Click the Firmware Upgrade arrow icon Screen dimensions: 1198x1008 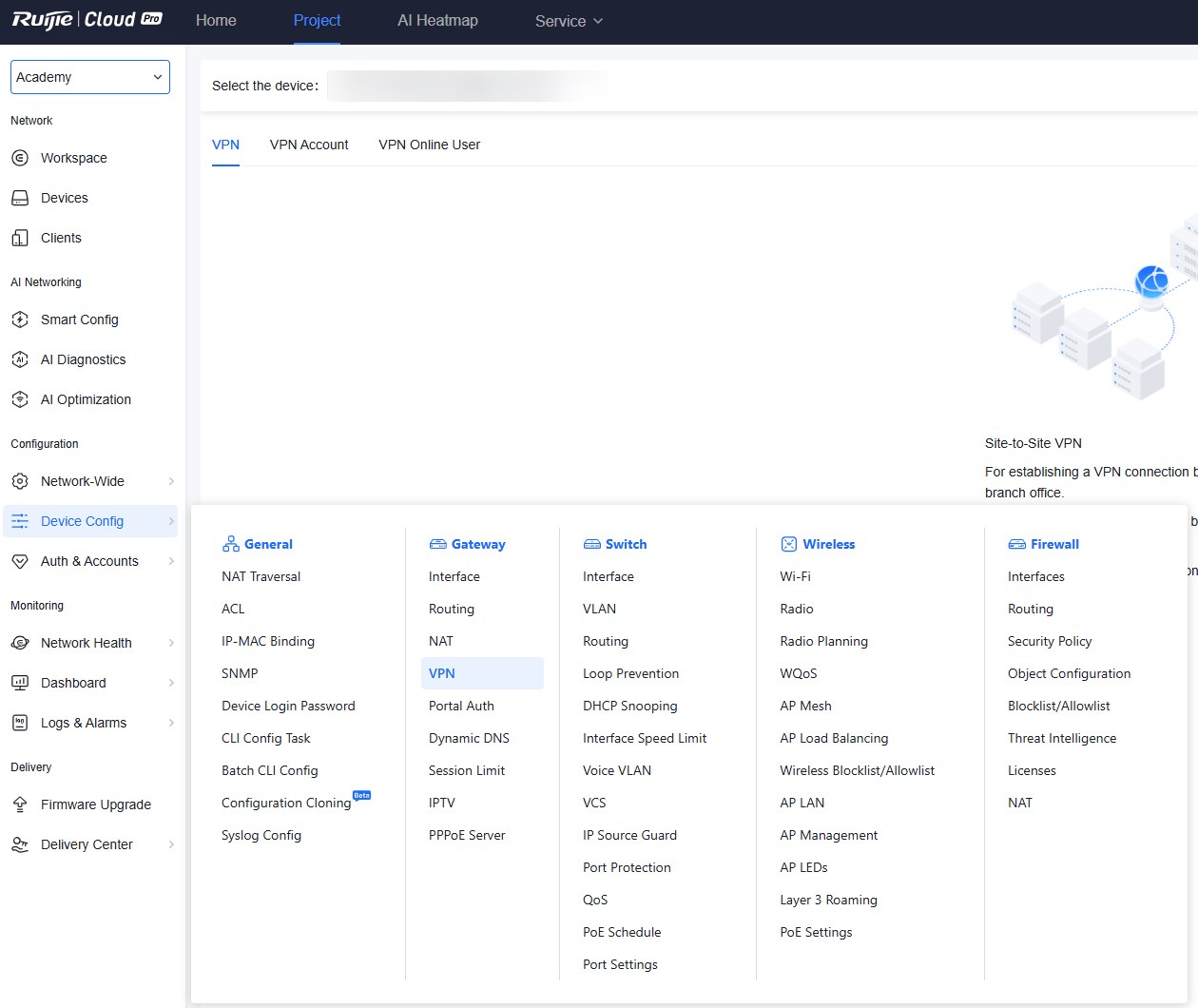[x=20, y=804]
